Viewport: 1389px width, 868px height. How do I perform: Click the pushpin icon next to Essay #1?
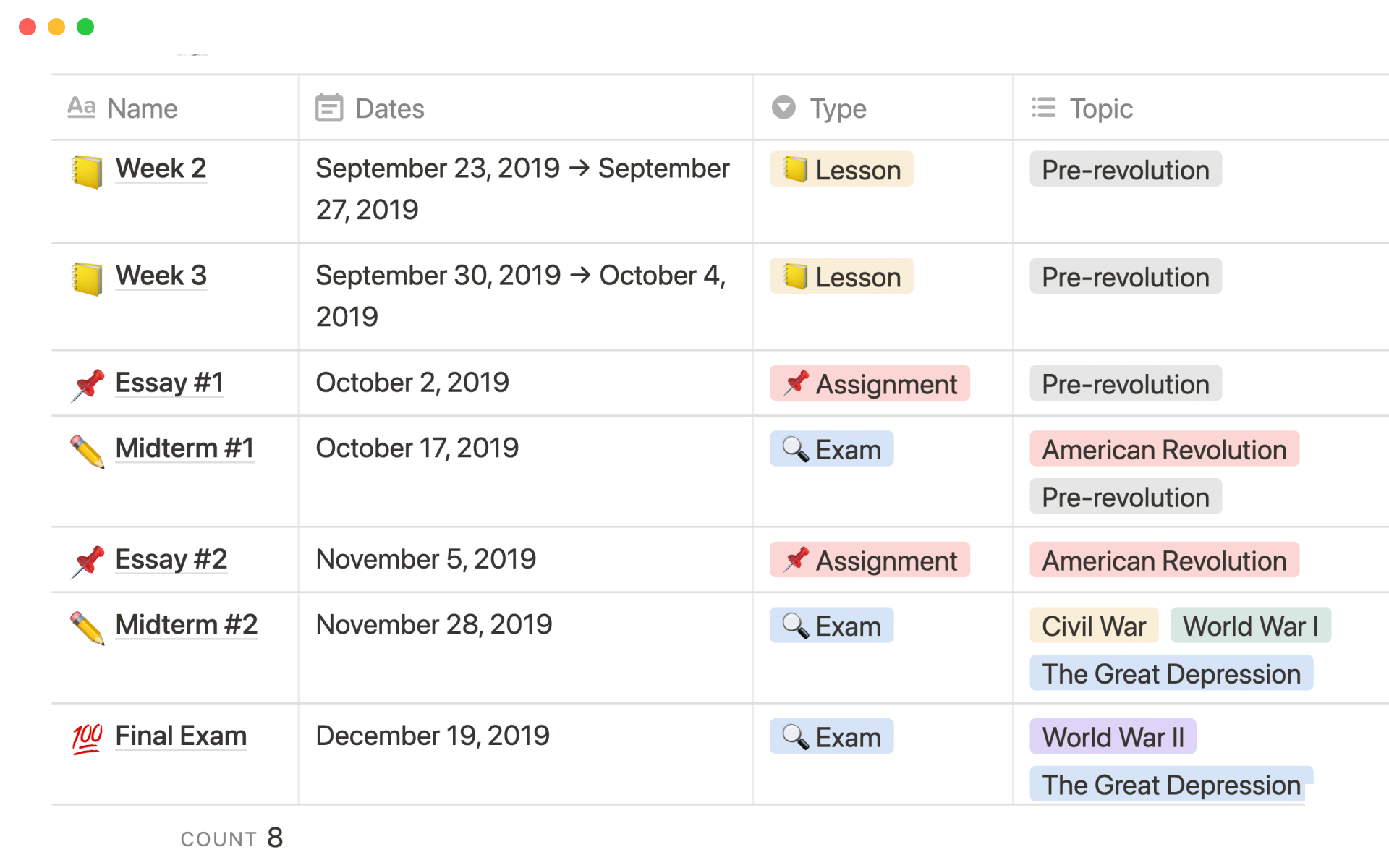pos(88,385)
